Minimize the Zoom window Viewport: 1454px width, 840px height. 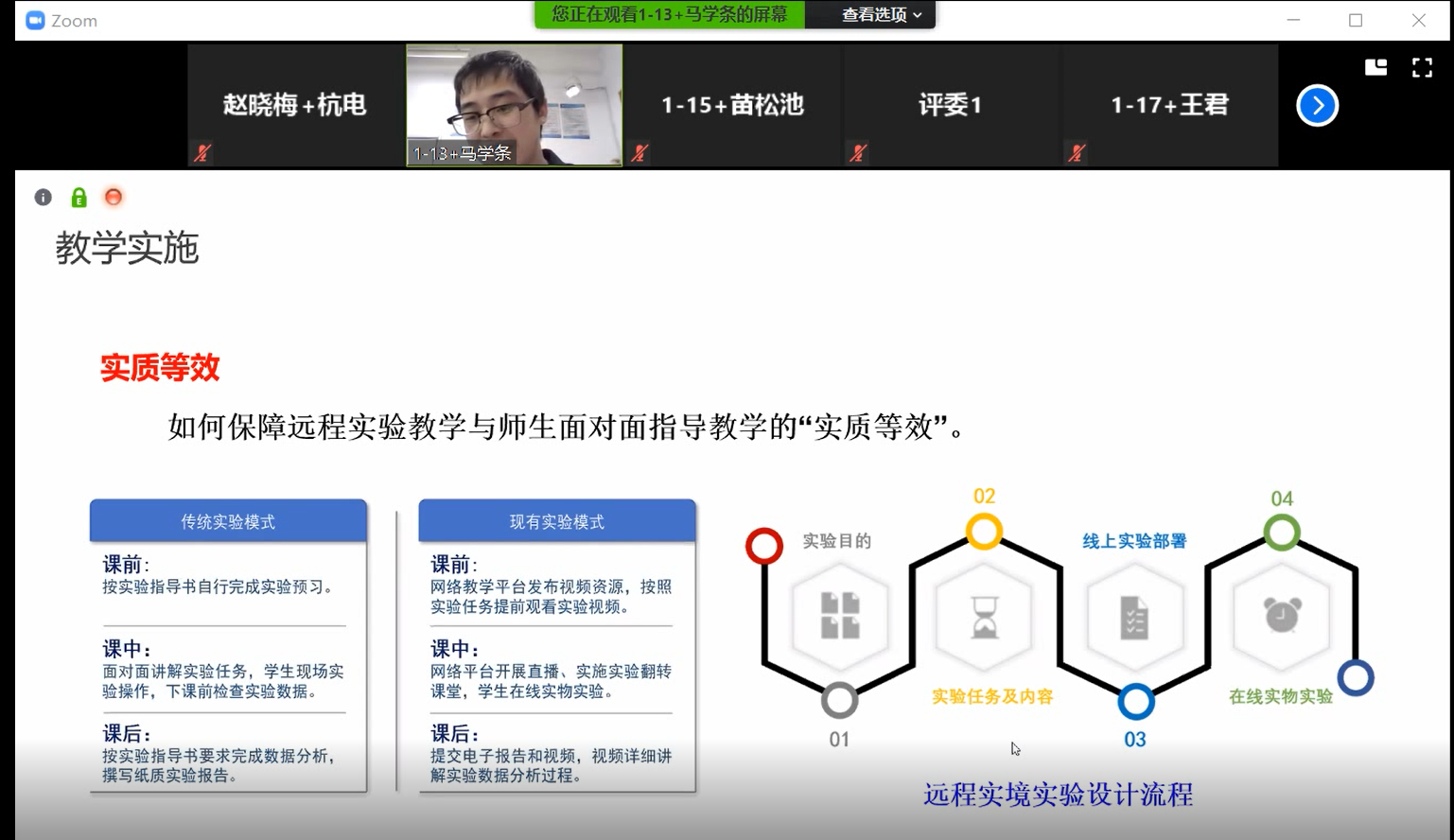pos(1293,20)
